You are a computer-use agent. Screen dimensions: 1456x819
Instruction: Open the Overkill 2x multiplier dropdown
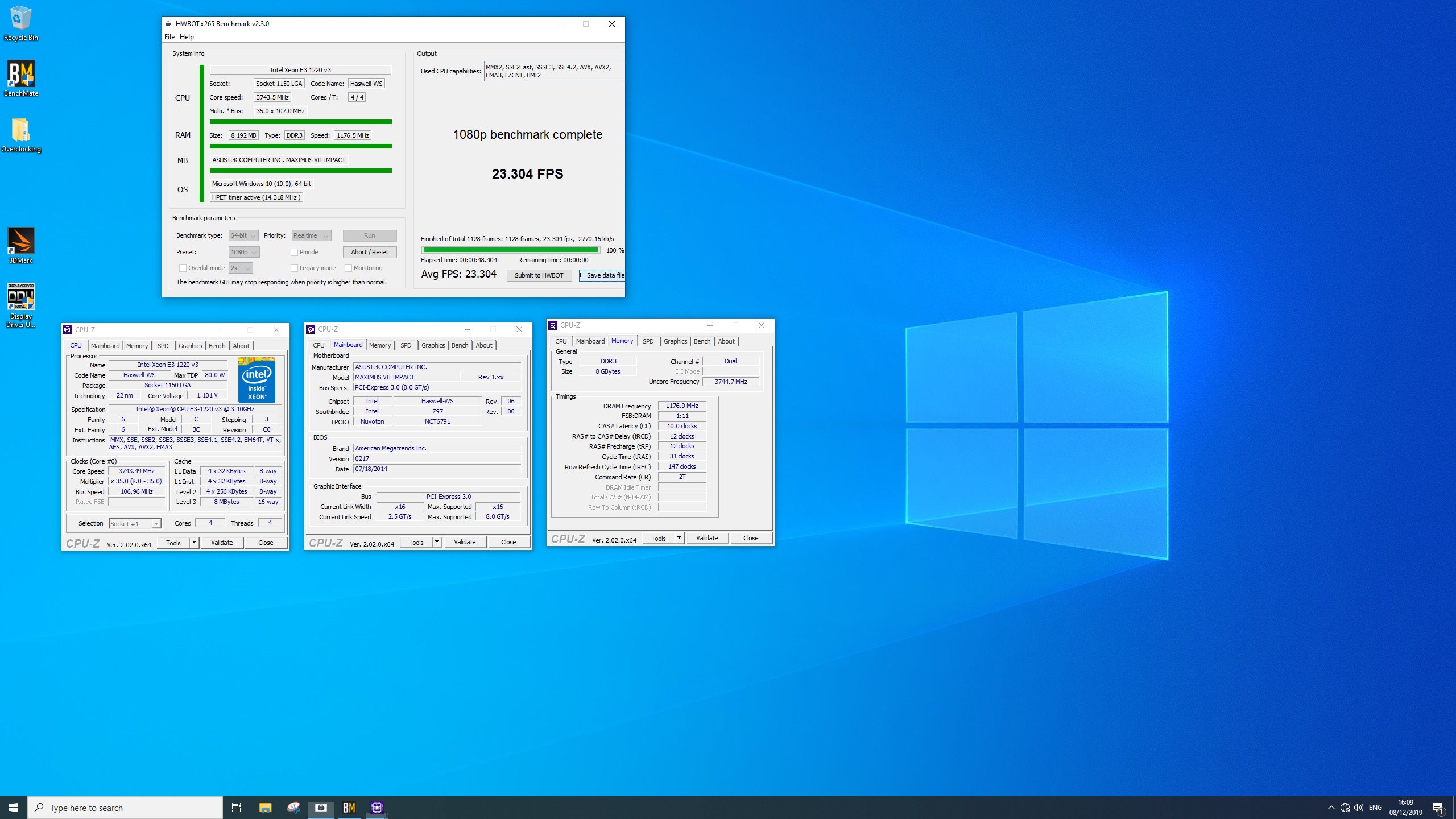[x=241, y=268]
